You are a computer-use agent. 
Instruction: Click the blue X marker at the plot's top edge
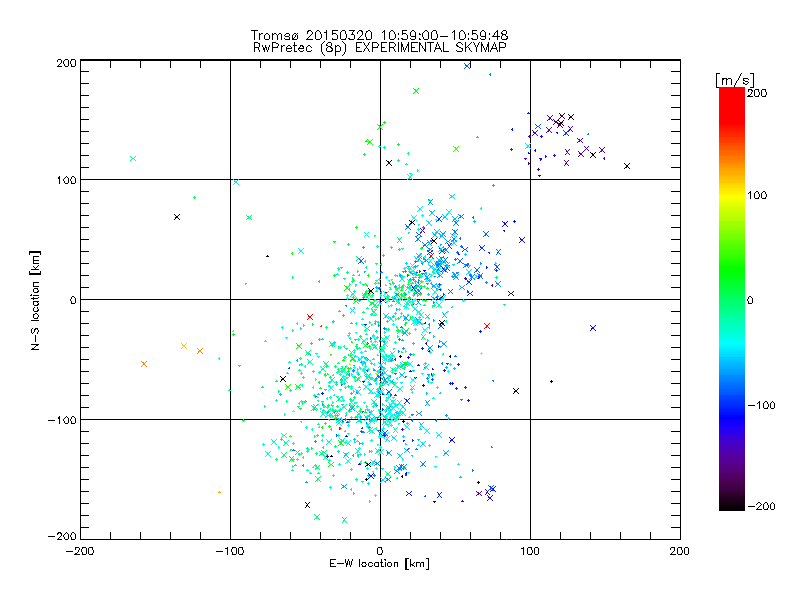[x=467, y=66]
